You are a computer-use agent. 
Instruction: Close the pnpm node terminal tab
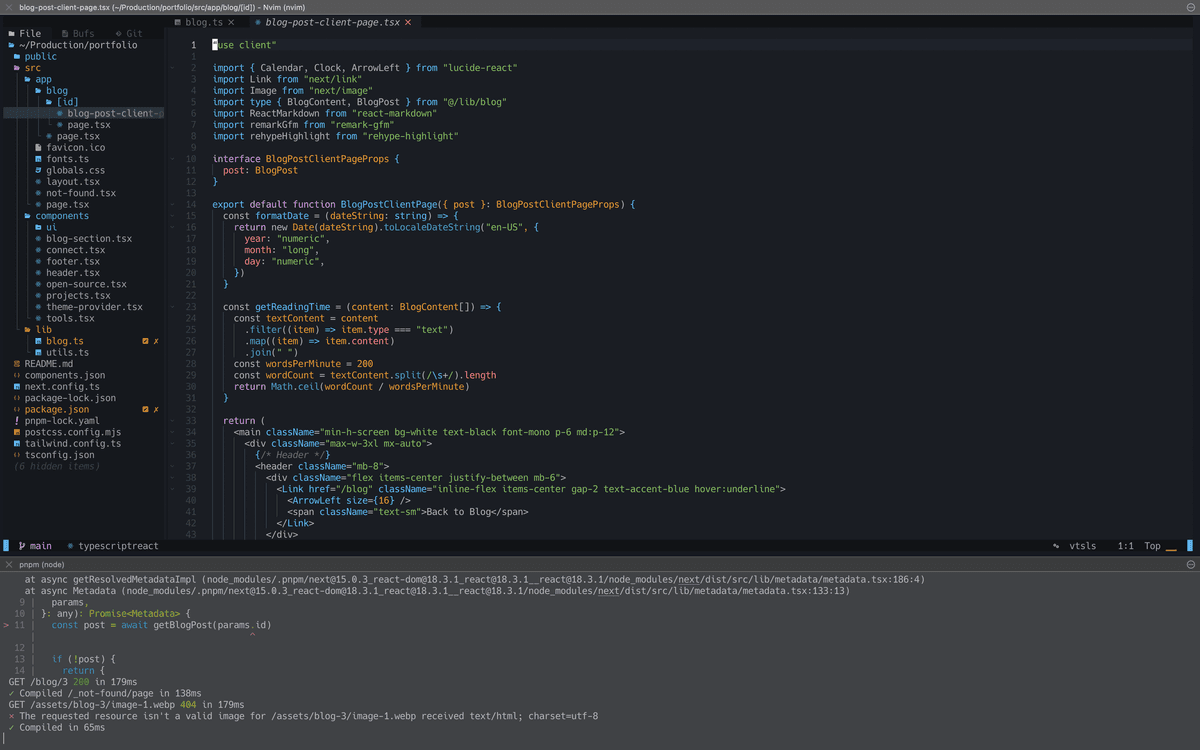pos(9,564)
